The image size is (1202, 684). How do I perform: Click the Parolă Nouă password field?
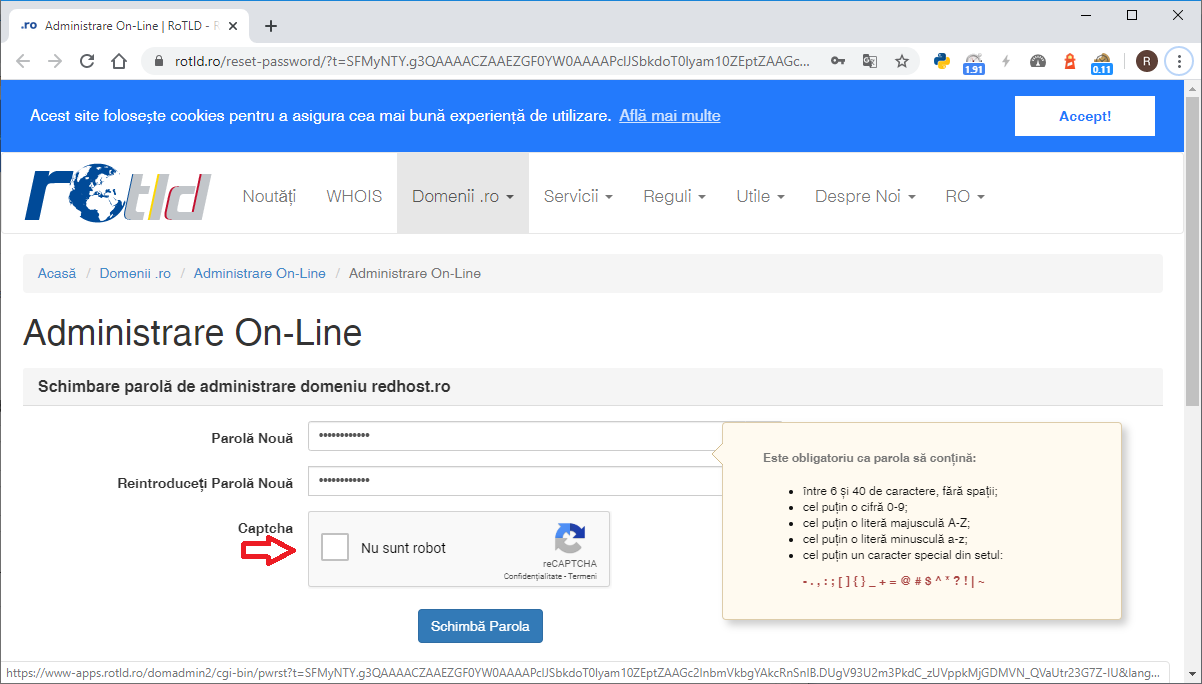[510, 436]
